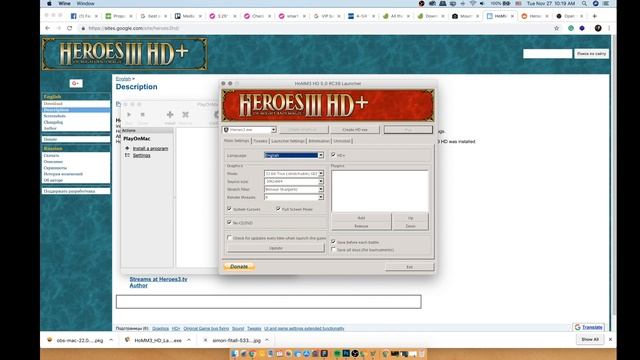Click the volume icon in menu bar
The image size is (640, 360).
tap(482, 3)
